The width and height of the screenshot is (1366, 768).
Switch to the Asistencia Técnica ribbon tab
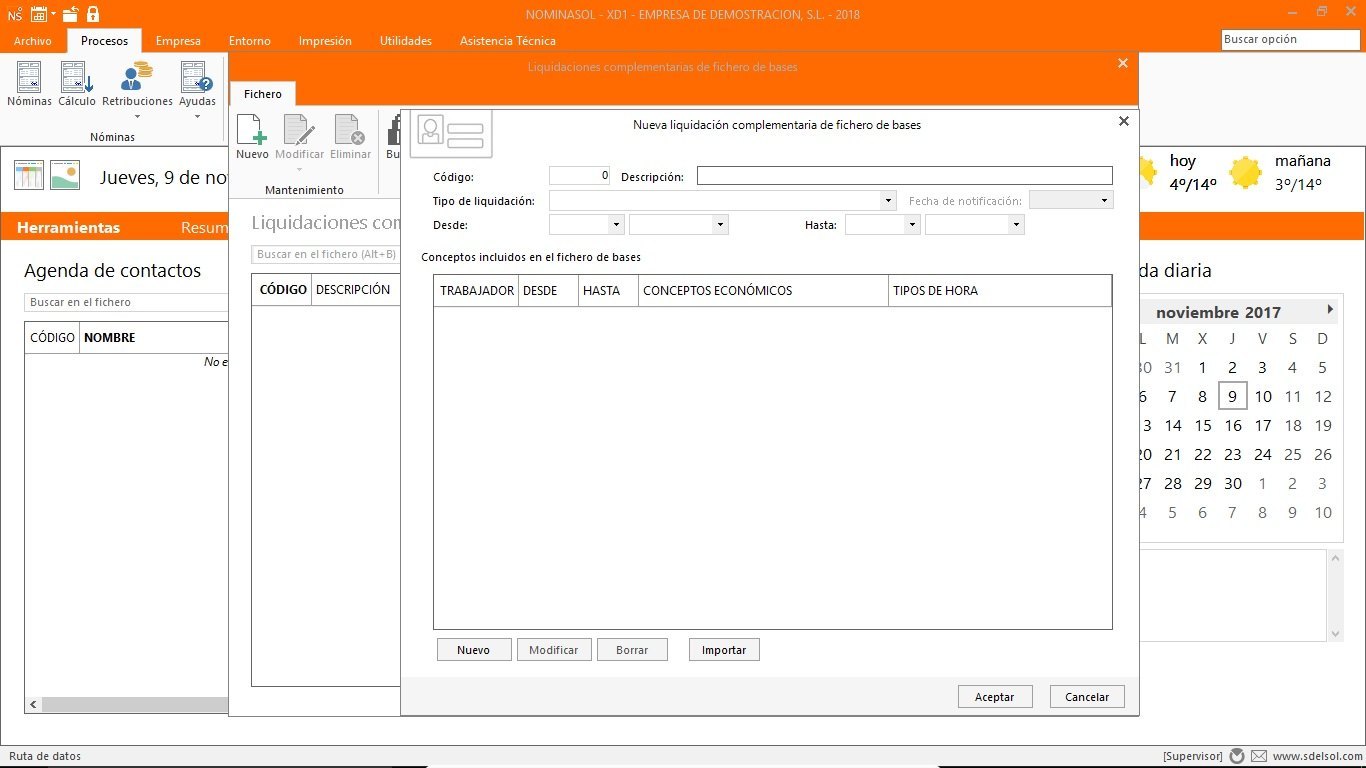tap(508, 41)
